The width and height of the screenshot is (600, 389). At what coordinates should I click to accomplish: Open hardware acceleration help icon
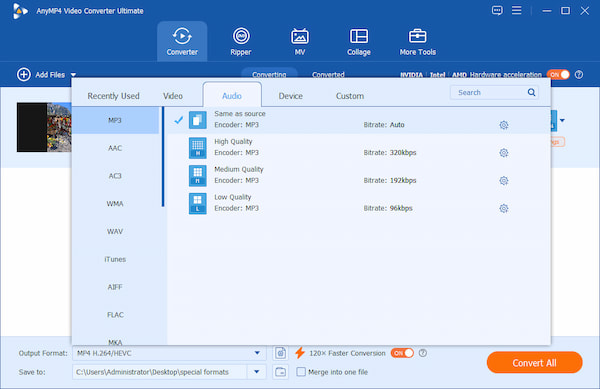coord(579,75)
